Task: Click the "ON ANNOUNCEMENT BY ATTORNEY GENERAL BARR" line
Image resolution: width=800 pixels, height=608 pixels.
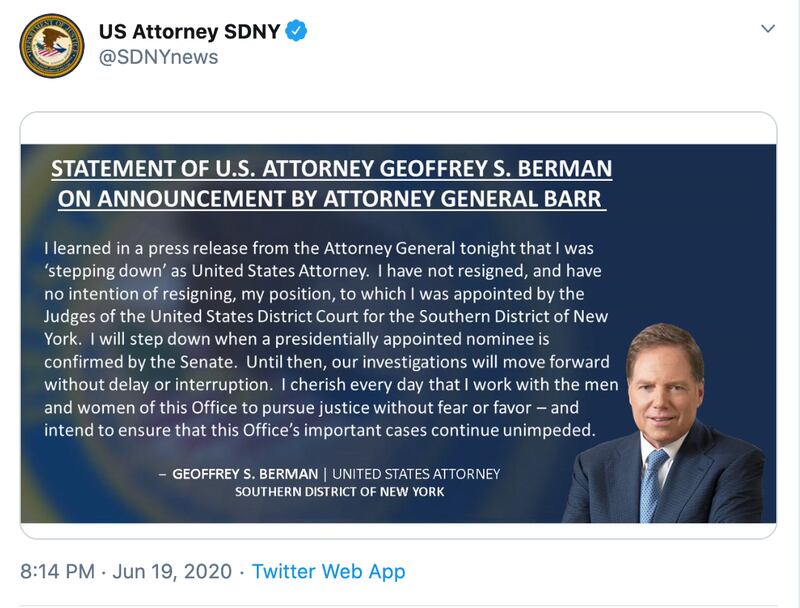Action: (x=331, y=198)
